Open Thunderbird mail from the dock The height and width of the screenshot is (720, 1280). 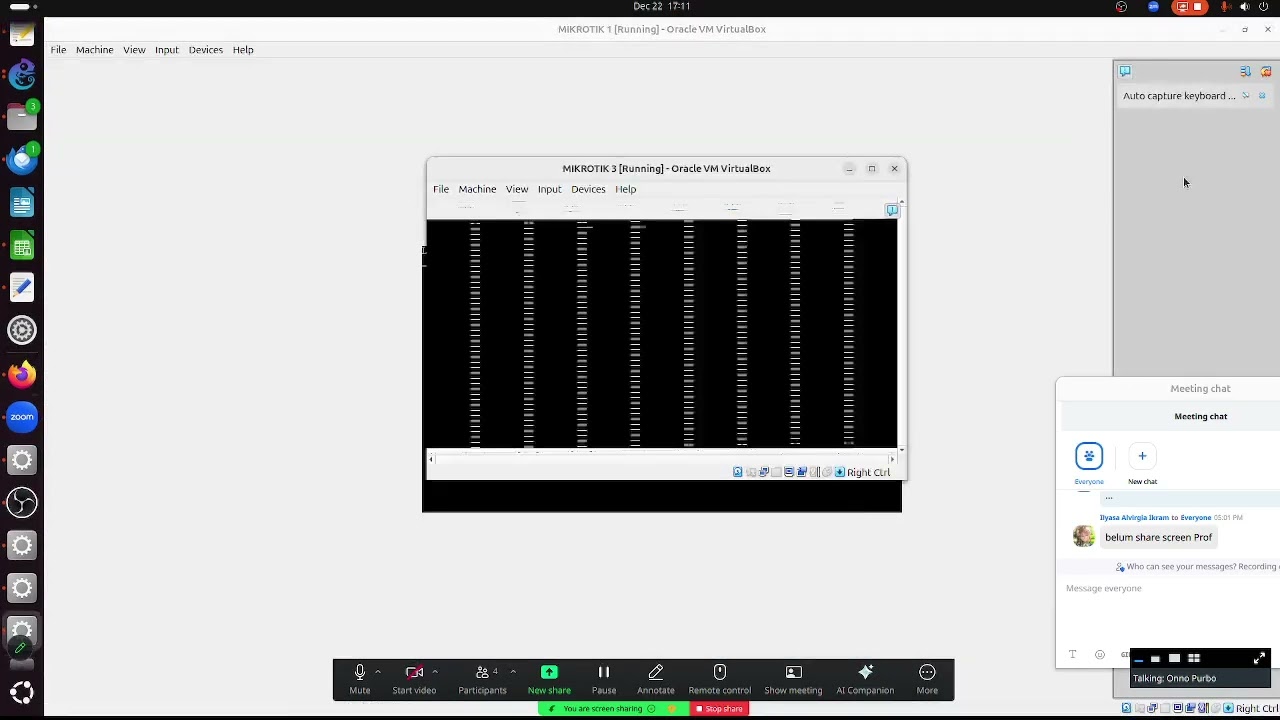[22, 161]
